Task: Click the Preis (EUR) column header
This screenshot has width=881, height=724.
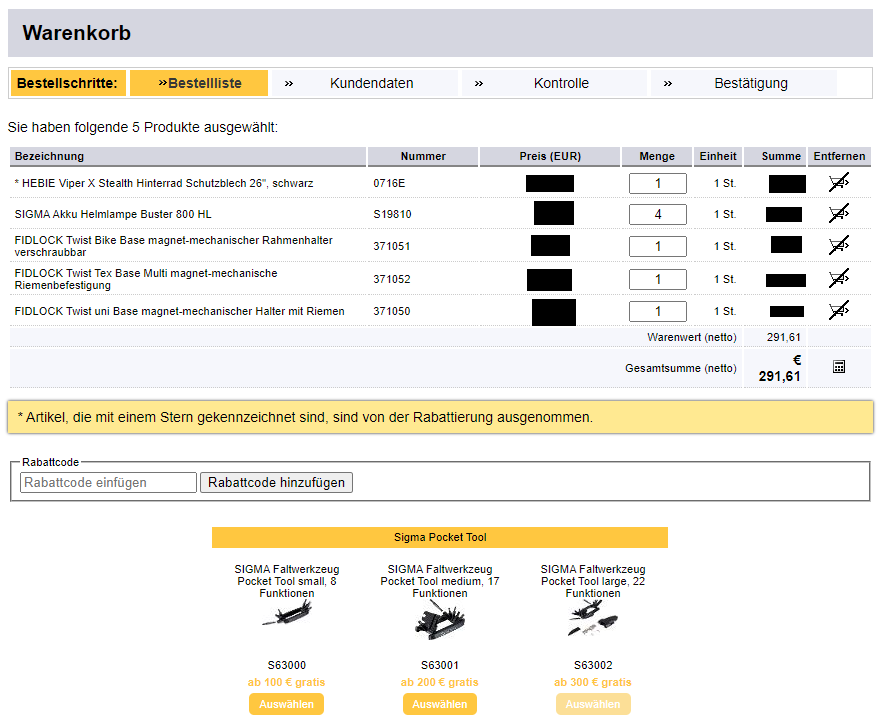Action: click(x=550, y=156)
